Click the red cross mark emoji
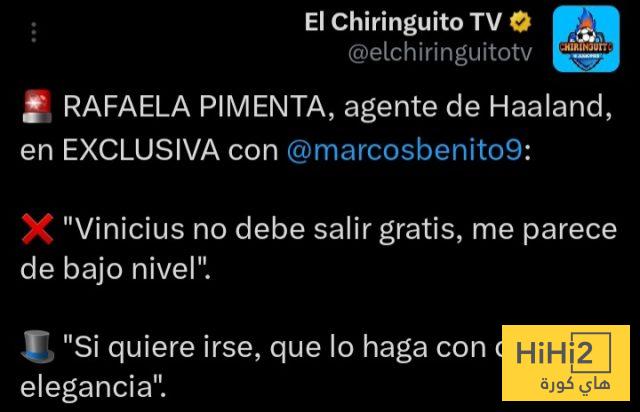This screenshot has width=640, height=412. pos(37,229)
